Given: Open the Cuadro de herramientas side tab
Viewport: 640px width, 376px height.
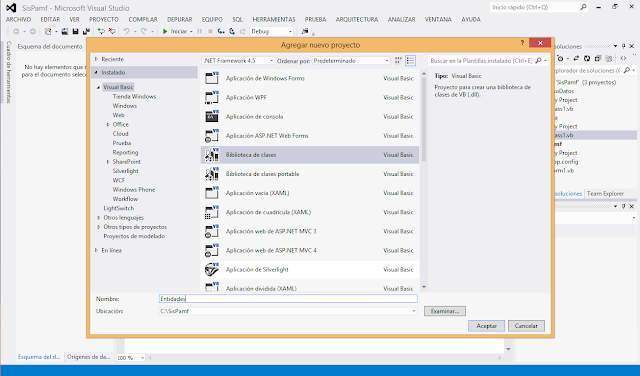Looking at the screenshot, I should (x=9, y=72).
